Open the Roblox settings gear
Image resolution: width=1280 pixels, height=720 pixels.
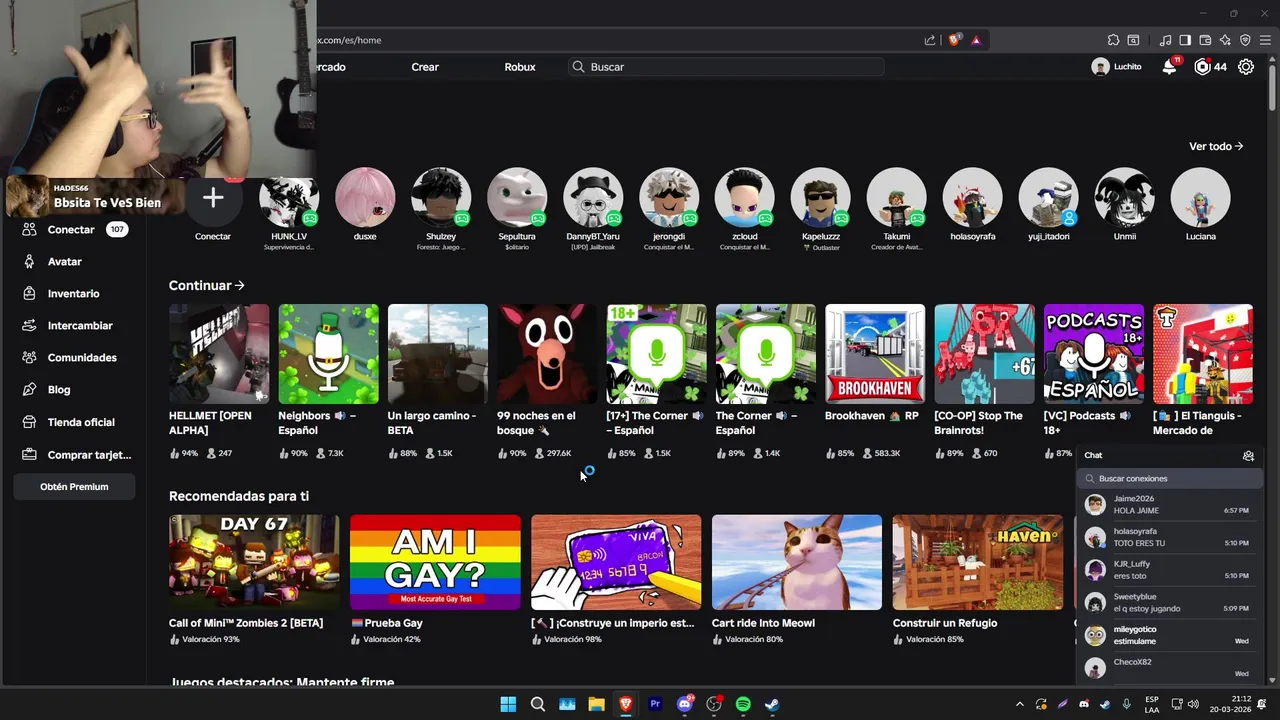1246,67
